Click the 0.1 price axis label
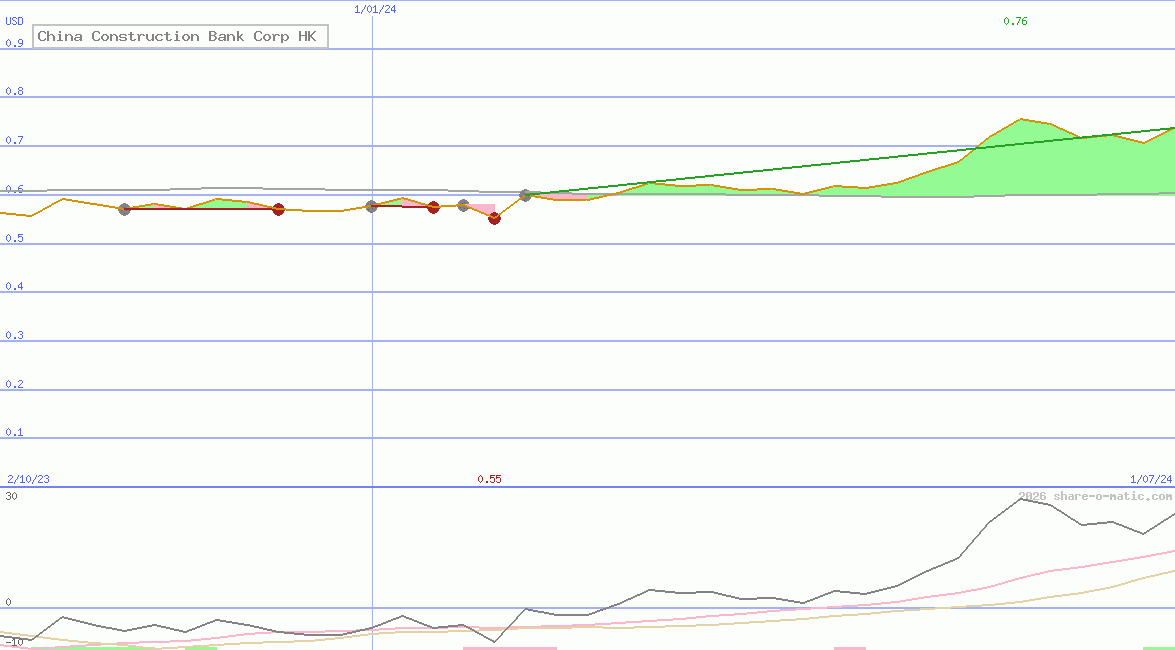 pos(14,433)
